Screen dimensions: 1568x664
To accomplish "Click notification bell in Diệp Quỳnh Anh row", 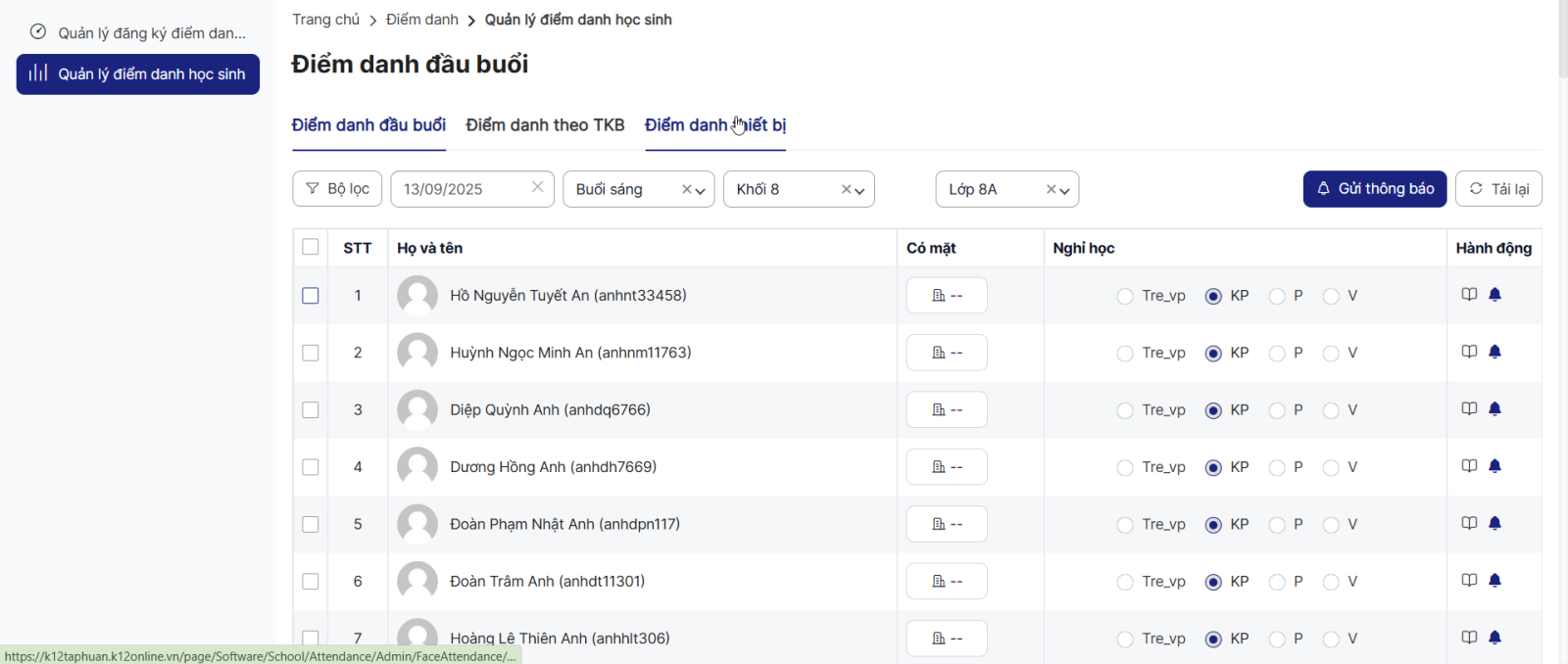I will [1494, 409].
